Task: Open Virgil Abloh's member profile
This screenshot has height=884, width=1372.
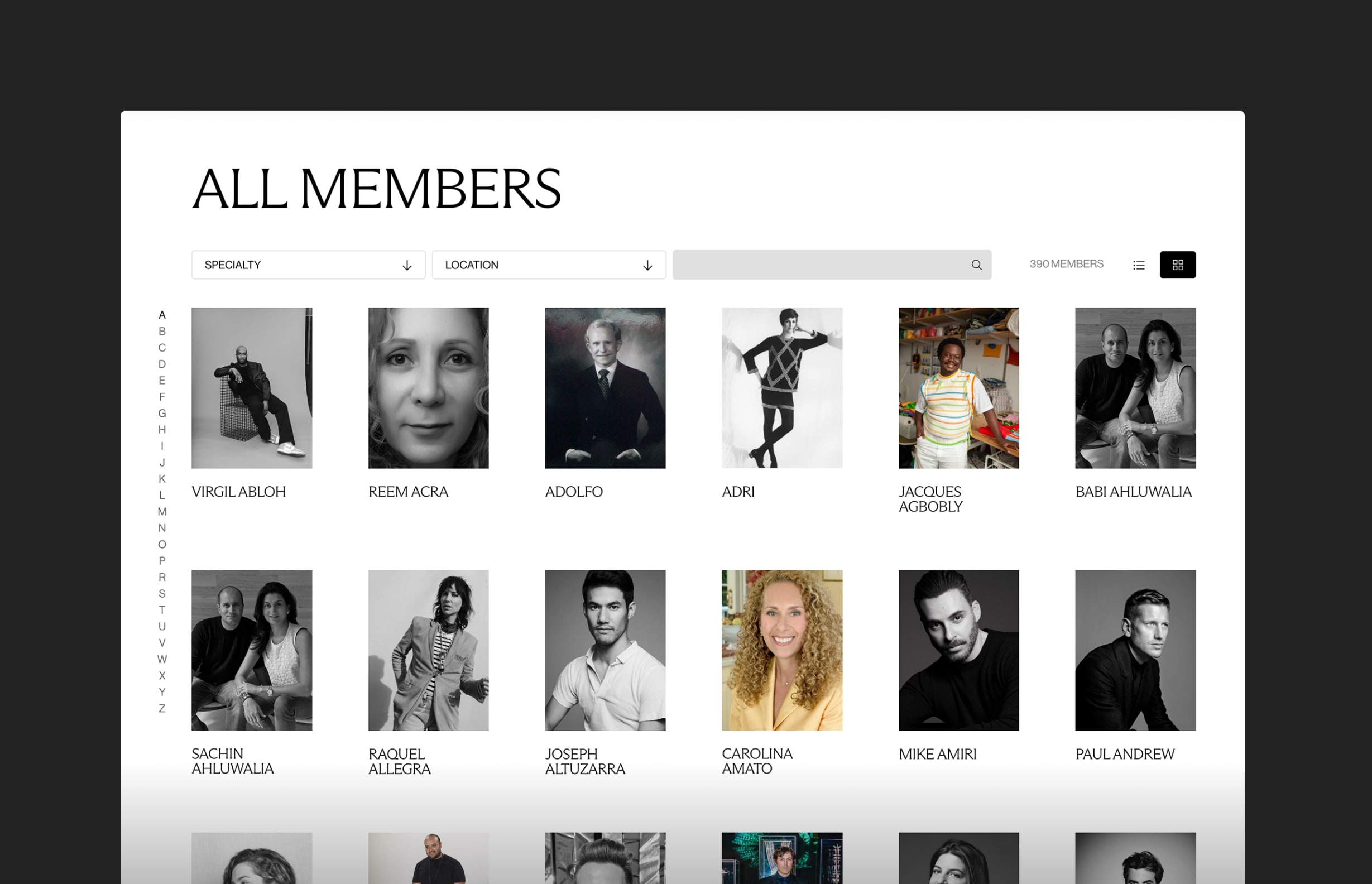Action: tap(251, 388)
